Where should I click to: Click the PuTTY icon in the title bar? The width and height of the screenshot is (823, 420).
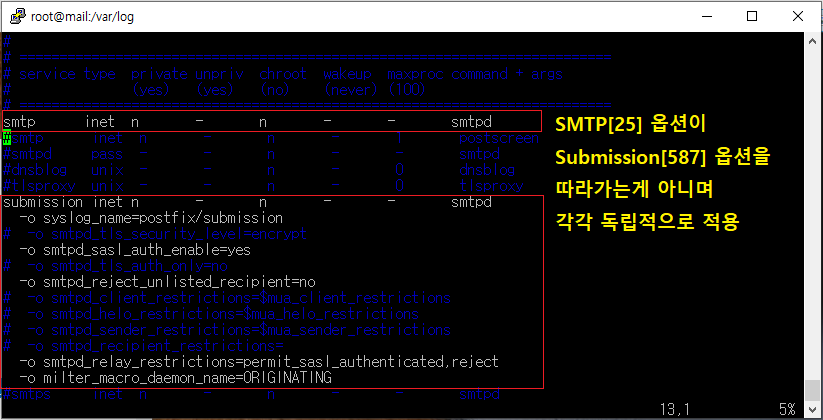tap(18, 16)
